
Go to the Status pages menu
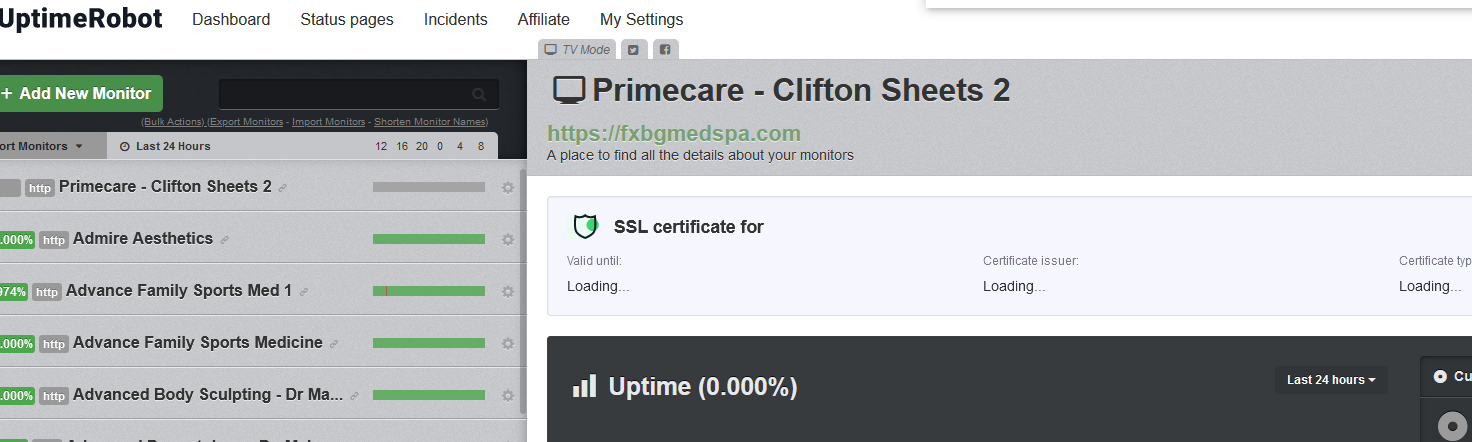(347, 19)
